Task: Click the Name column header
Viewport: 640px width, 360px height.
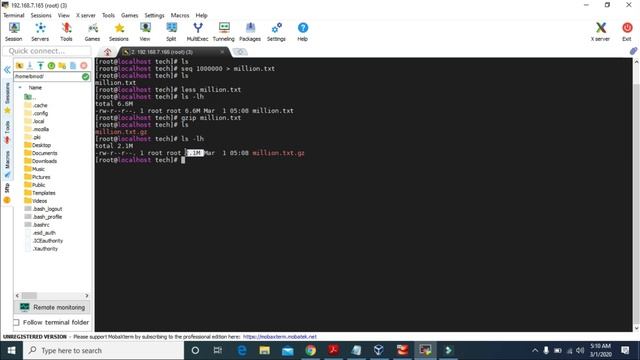Action: coord(35,87)
